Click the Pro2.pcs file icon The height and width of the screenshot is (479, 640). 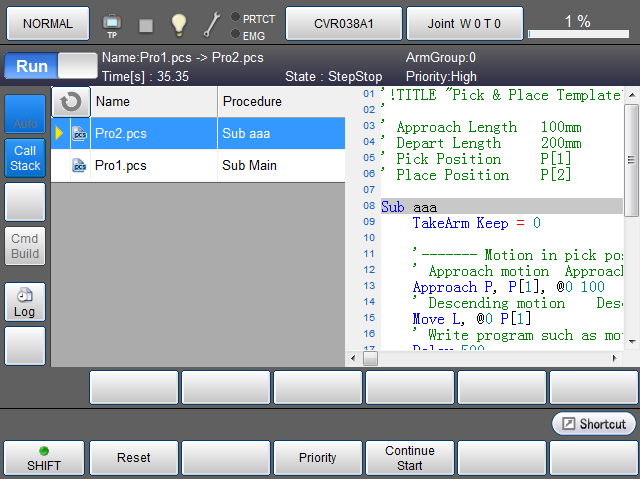tap(79, 133)
